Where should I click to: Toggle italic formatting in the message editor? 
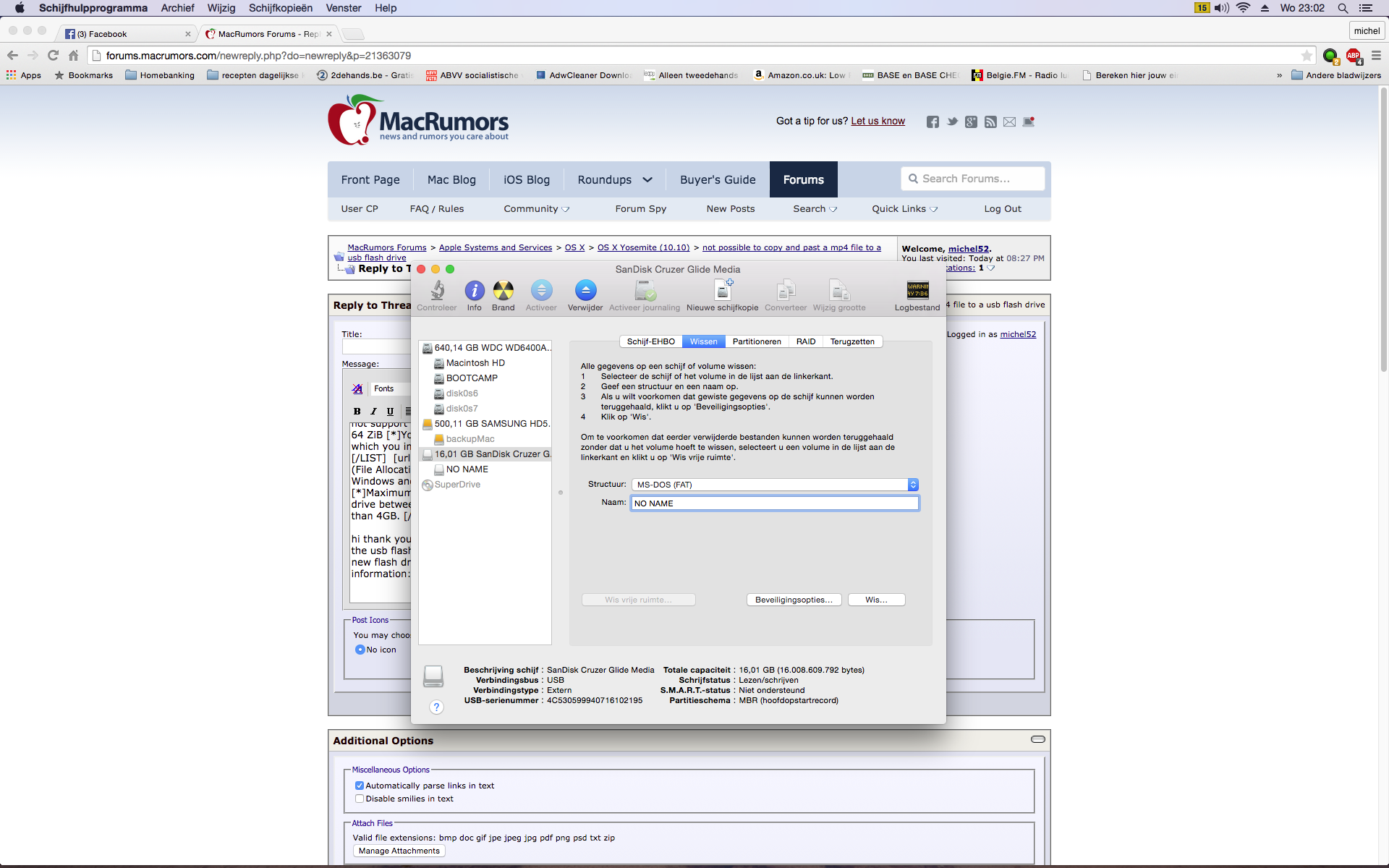(x=373, y=411)
